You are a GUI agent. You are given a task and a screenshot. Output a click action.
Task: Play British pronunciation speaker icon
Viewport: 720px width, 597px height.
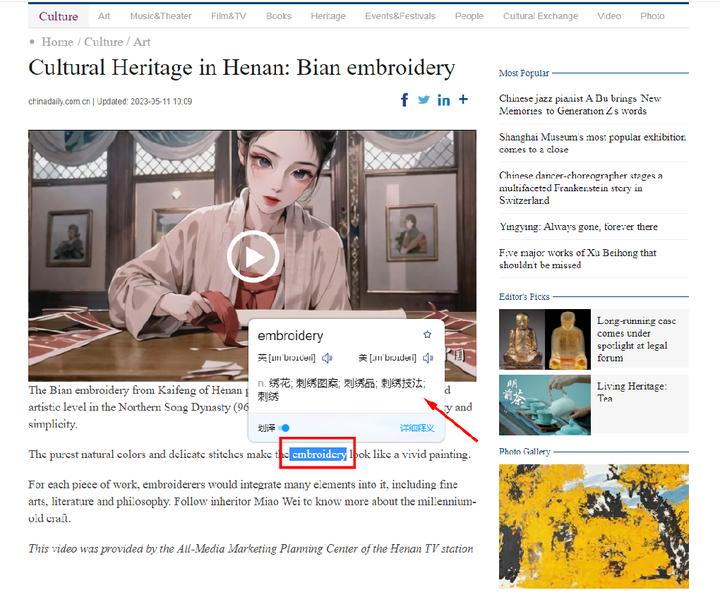(x=327, y=358)
